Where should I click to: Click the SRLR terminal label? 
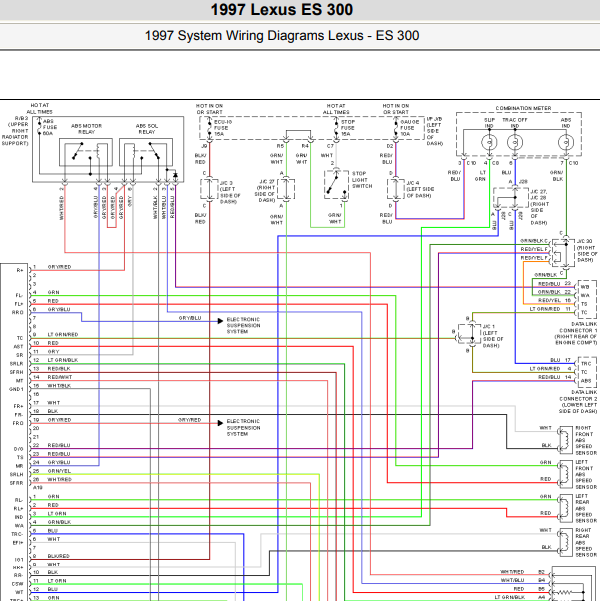tap(16, 364)
